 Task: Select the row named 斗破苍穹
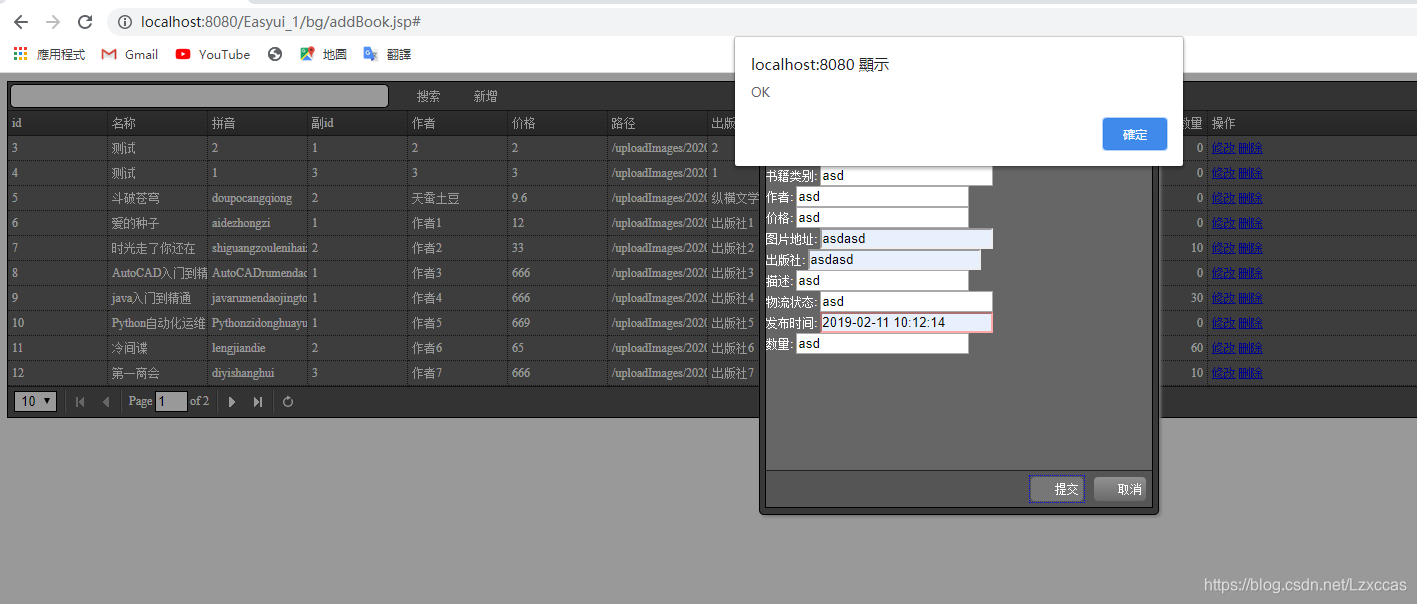[135, 198]
